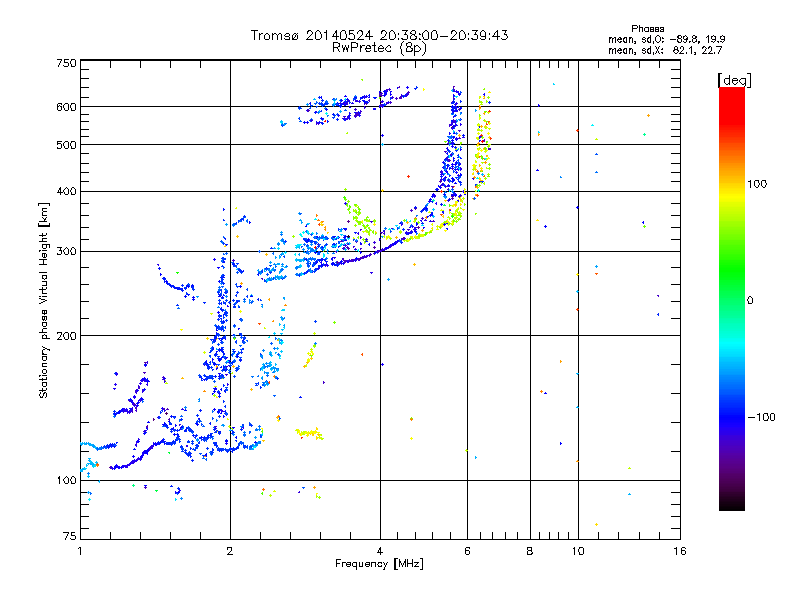Click the y-axis tick label '200'

pyautogui.click(x=66, y=336)
